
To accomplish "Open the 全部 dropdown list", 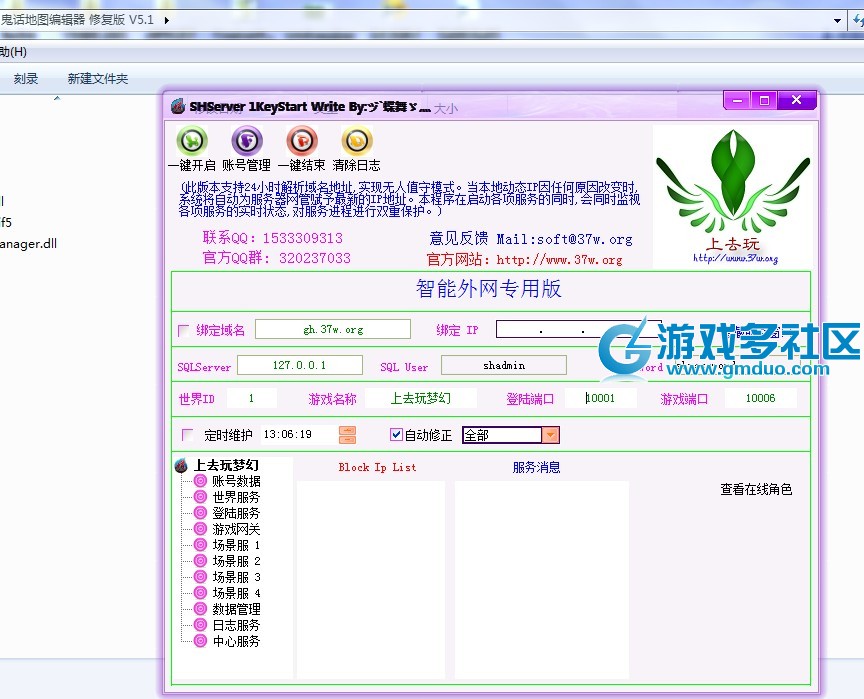I will tap(550, 435).
